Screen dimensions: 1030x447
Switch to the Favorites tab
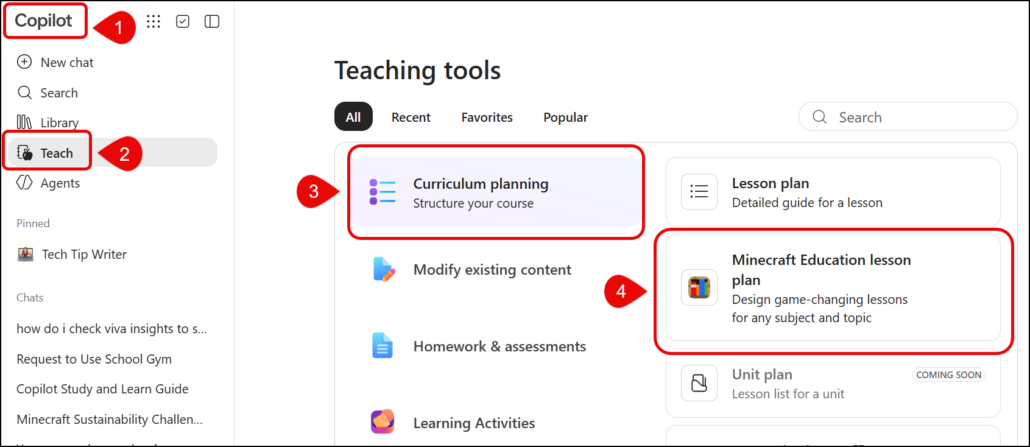point(487,117)
